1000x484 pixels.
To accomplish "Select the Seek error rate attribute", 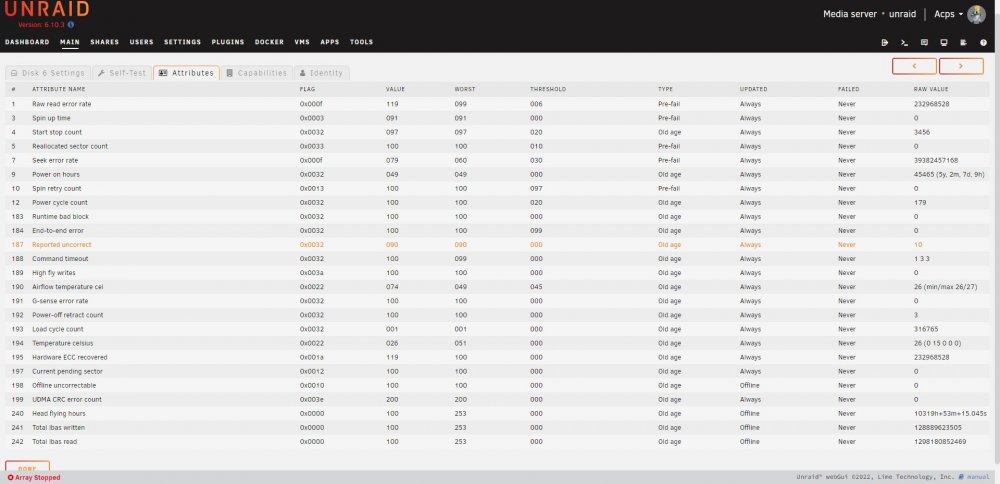I will pos(55,160).
